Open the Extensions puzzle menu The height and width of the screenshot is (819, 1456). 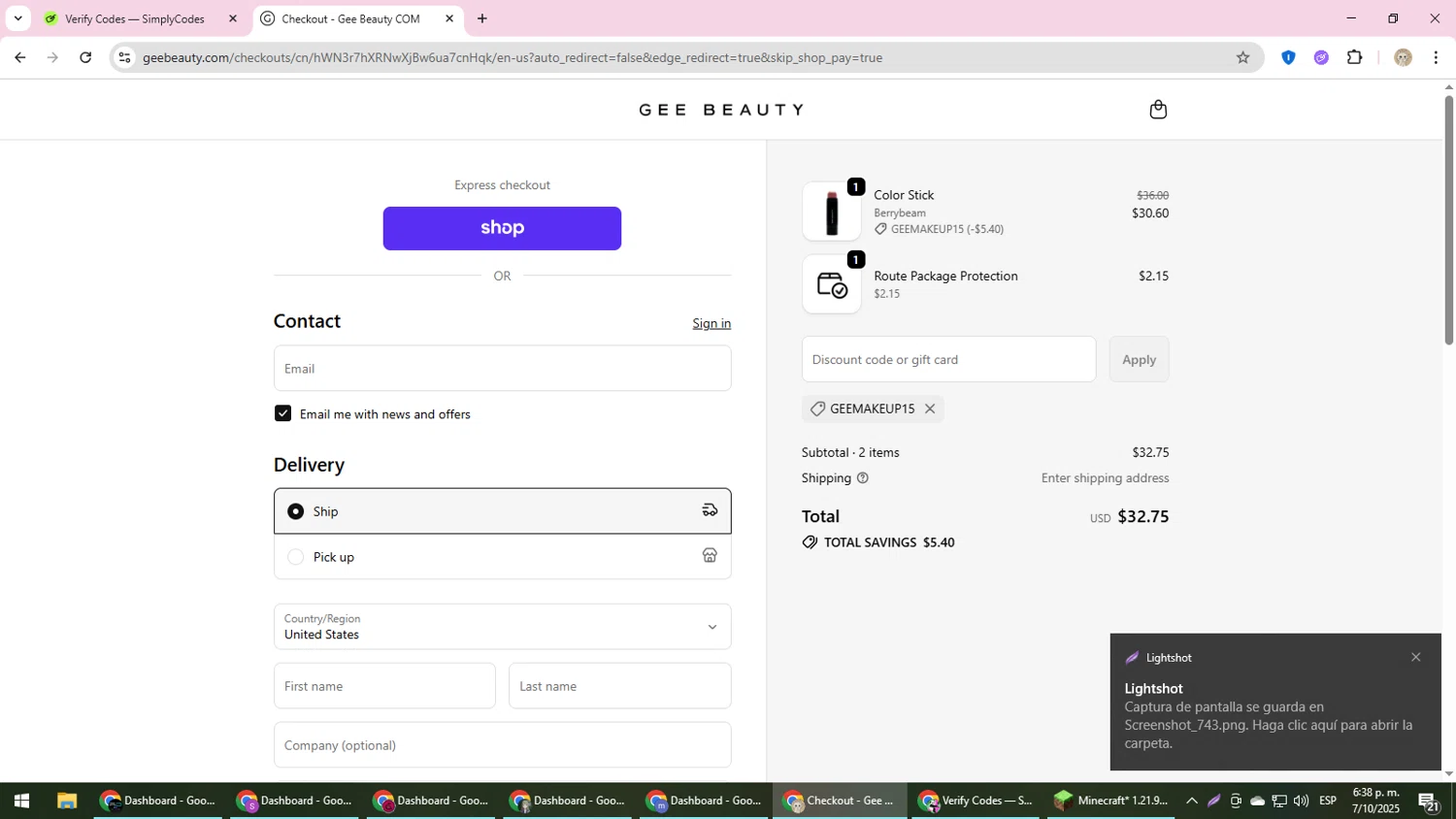tap(1355, 57)
